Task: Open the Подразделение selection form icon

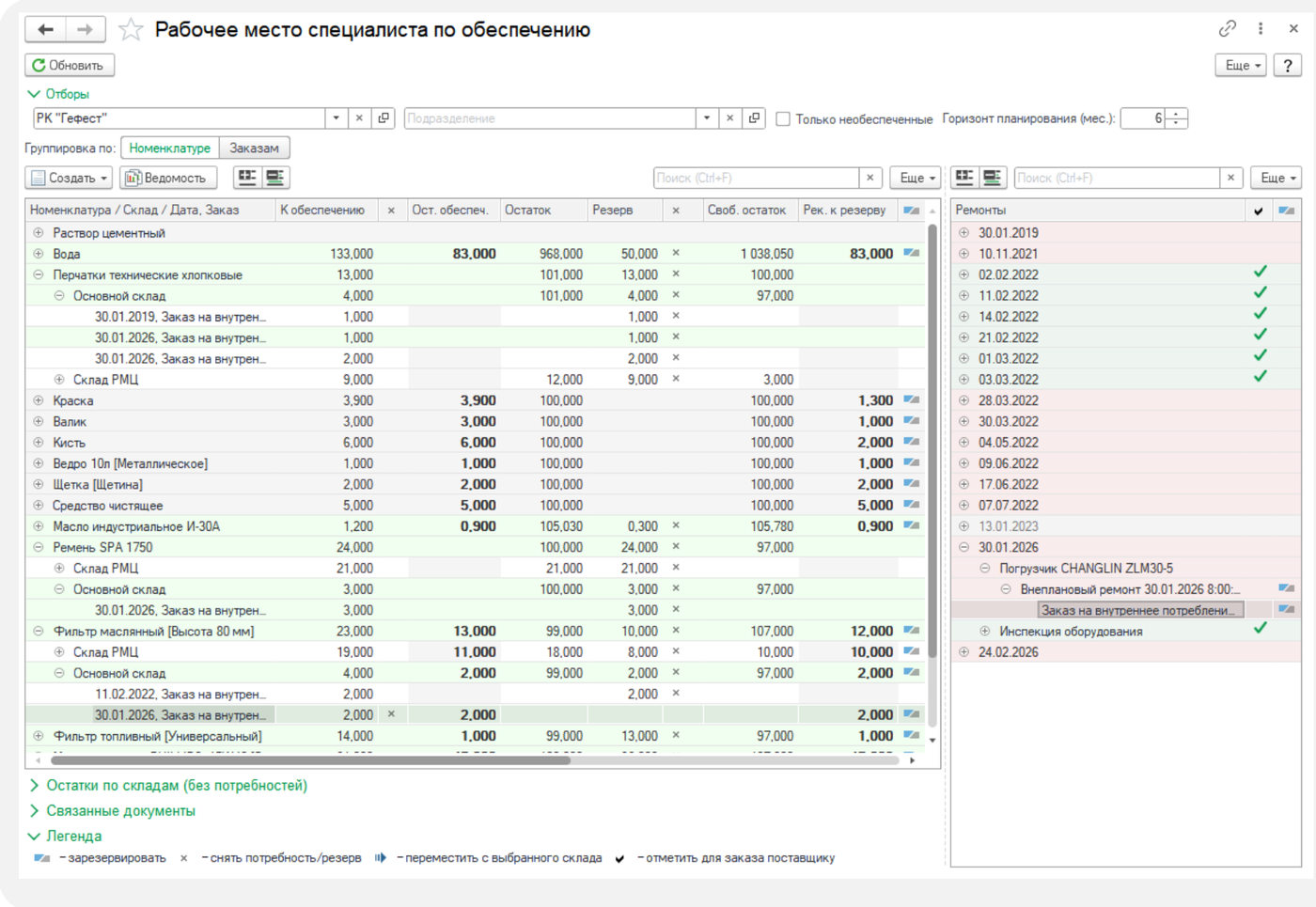Action: point(754,118)
